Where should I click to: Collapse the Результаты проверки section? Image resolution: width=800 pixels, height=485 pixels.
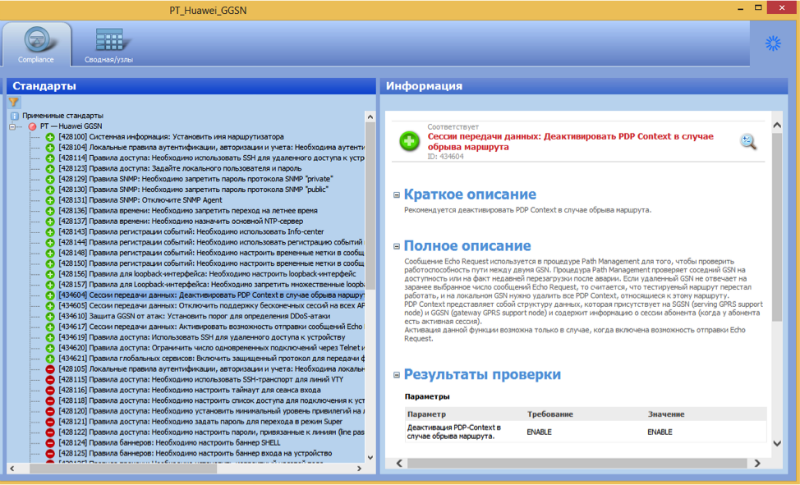pyautogui.click(x=396, y=375)
